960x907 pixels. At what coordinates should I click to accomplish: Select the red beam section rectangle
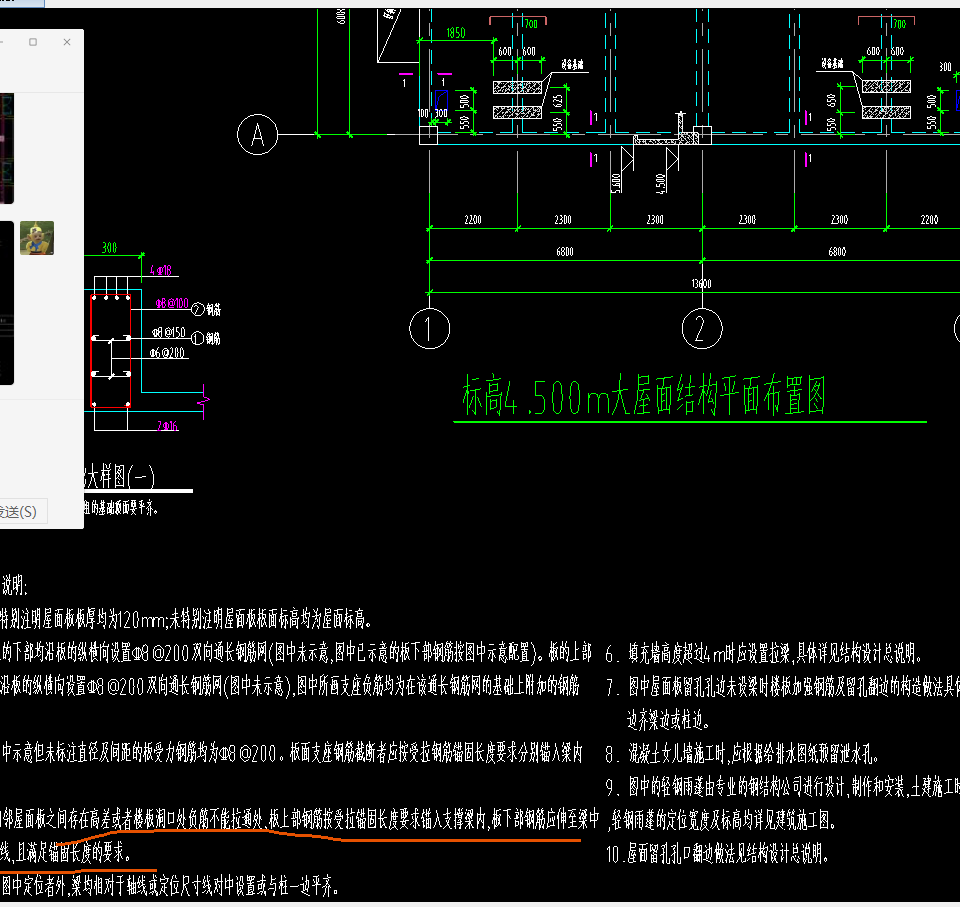tap(111, 351)
